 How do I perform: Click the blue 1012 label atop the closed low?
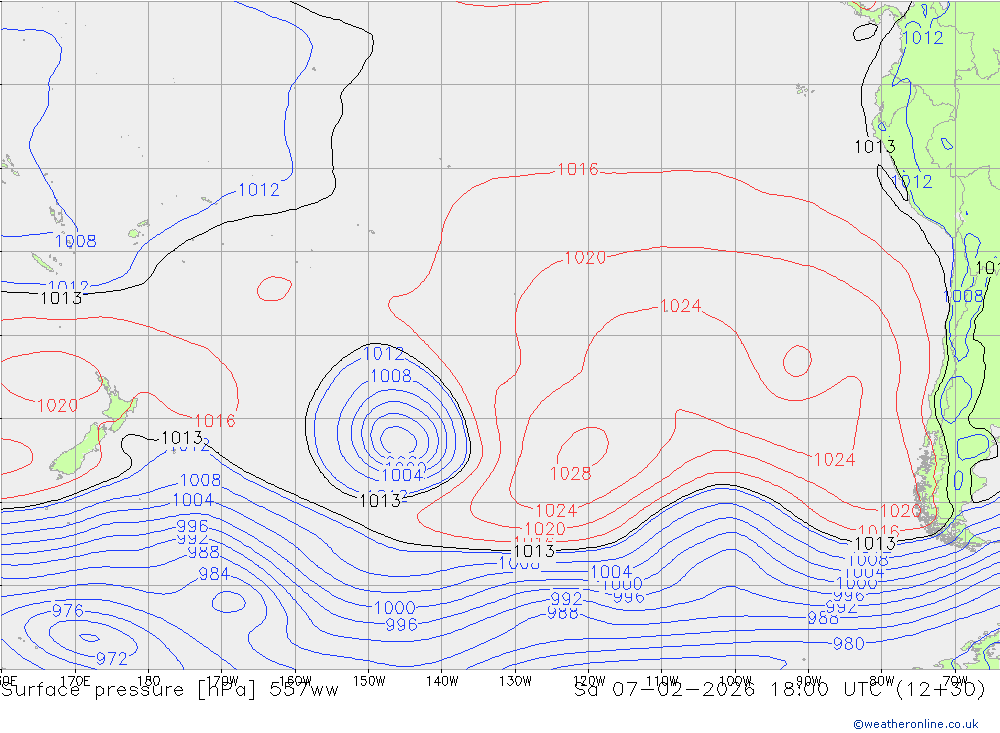coord(384,353)
